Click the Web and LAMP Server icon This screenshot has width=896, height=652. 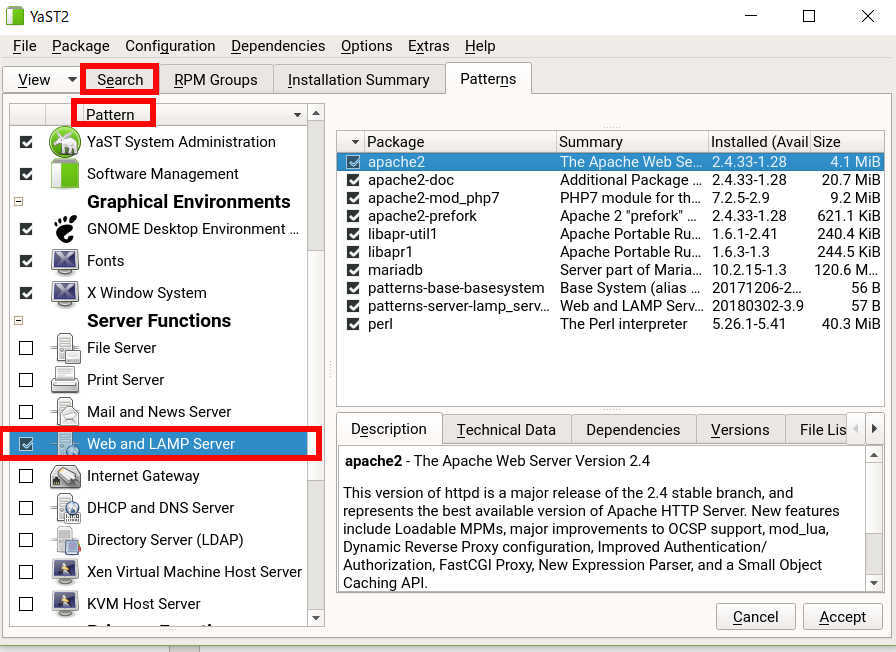(67, 444)
